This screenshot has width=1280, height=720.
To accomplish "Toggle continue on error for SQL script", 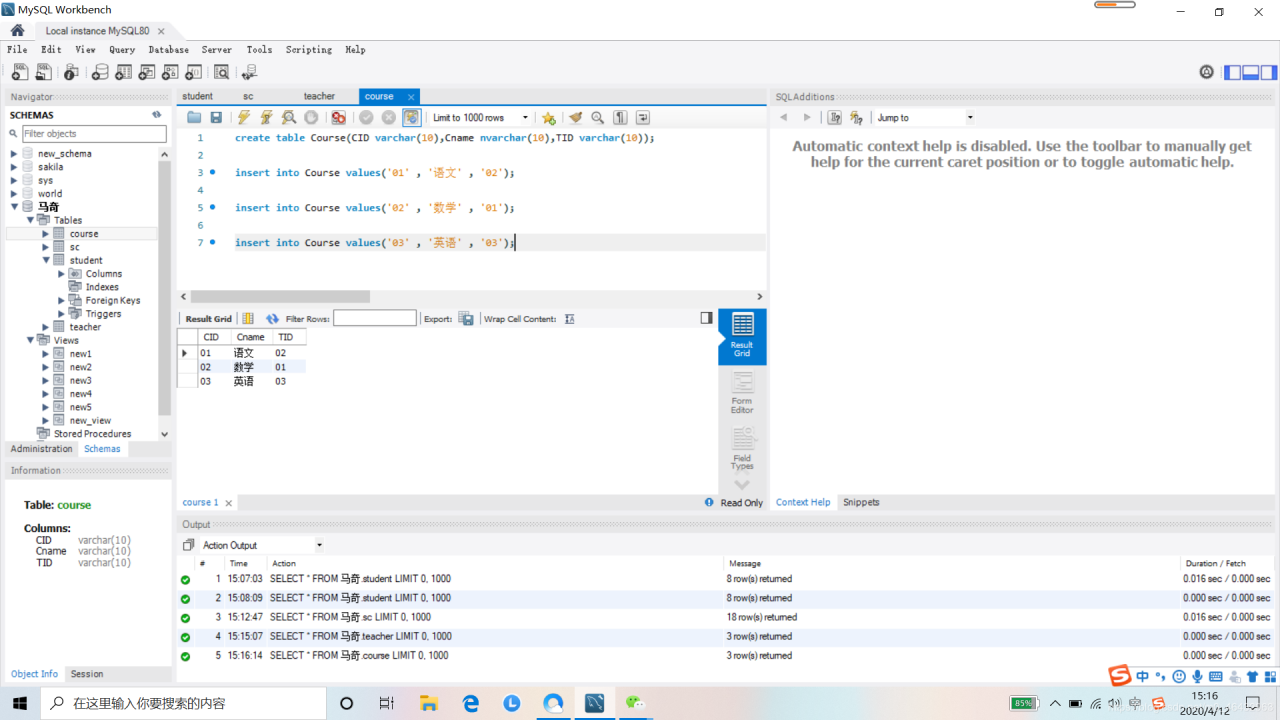I will tap(339, 118).
